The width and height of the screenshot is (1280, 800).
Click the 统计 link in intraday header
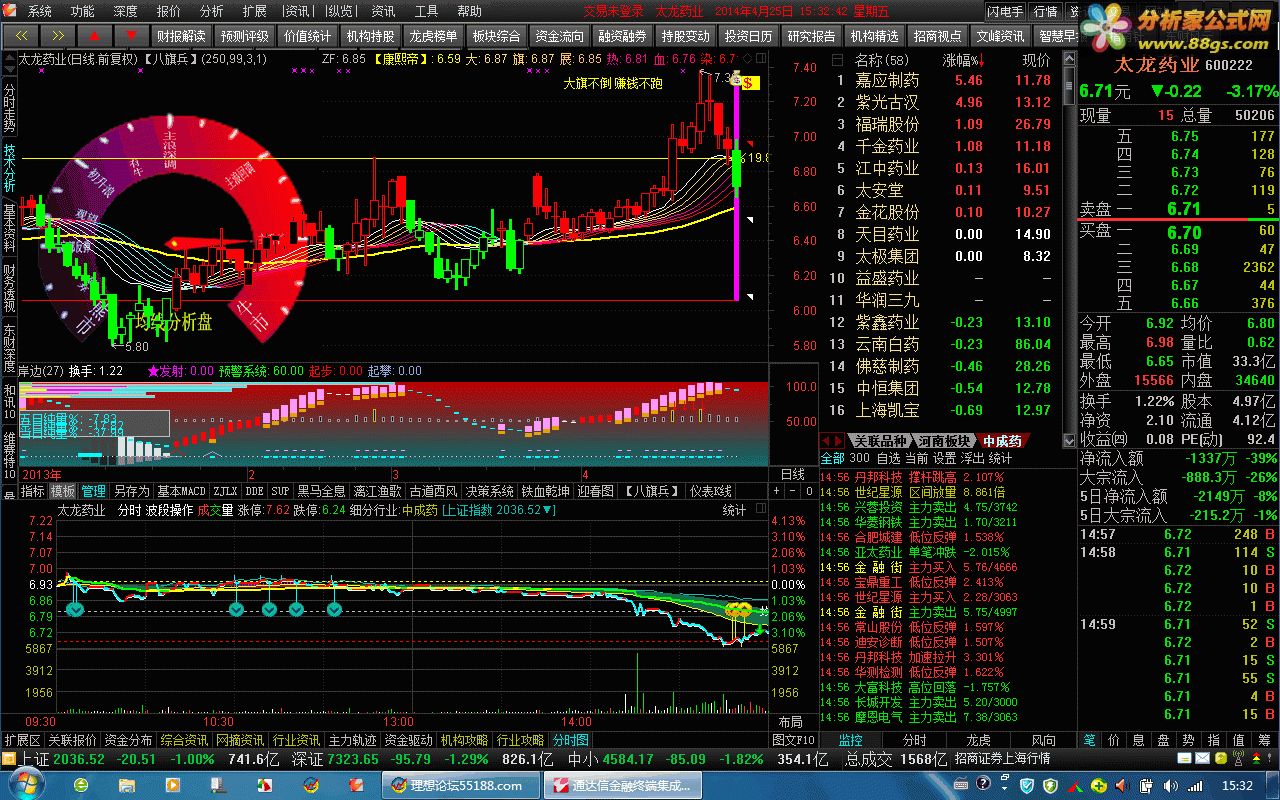coord(734,510)
